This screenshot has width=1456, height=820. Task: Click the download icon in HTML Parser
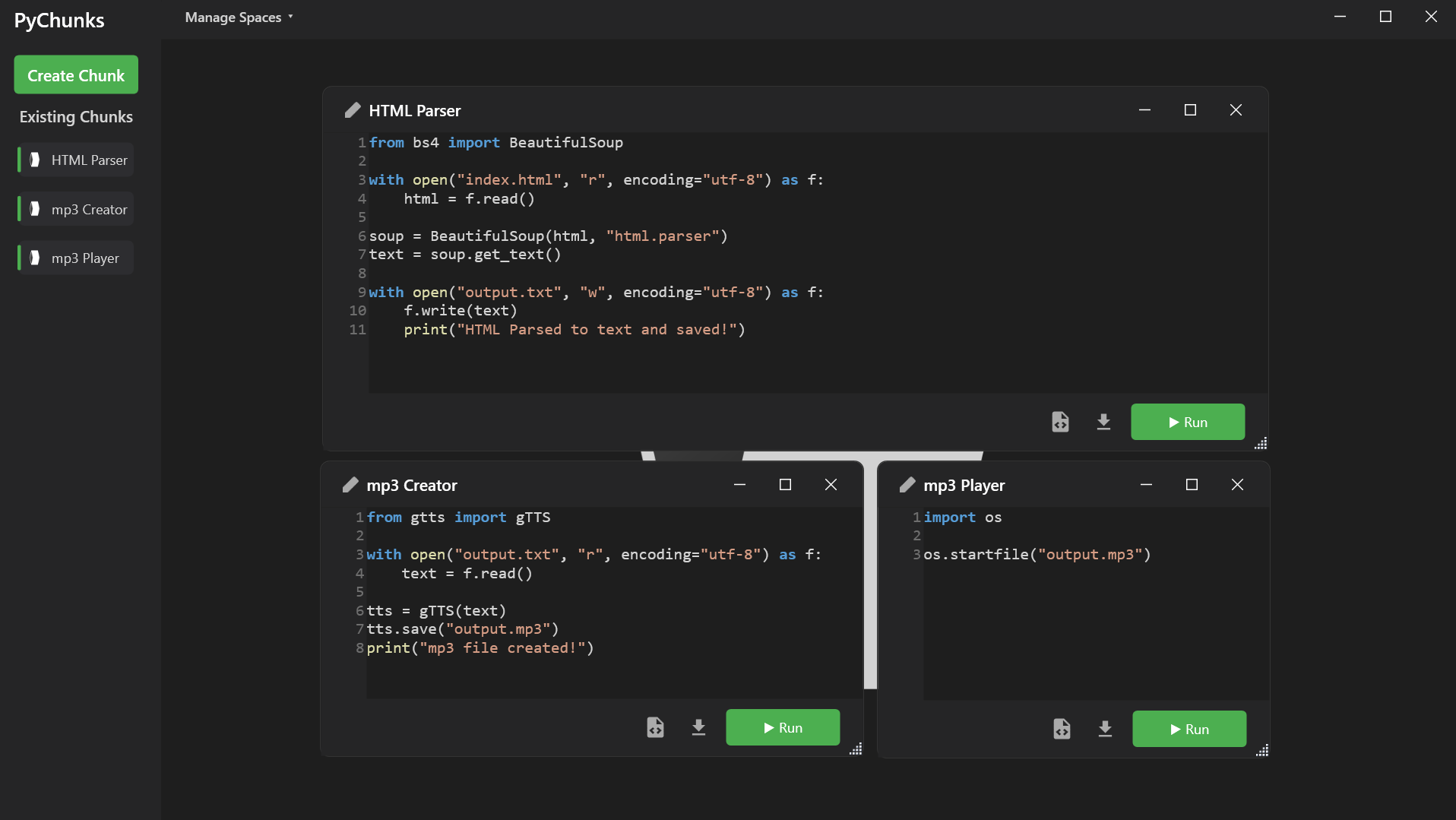(x=1103, y=422)
